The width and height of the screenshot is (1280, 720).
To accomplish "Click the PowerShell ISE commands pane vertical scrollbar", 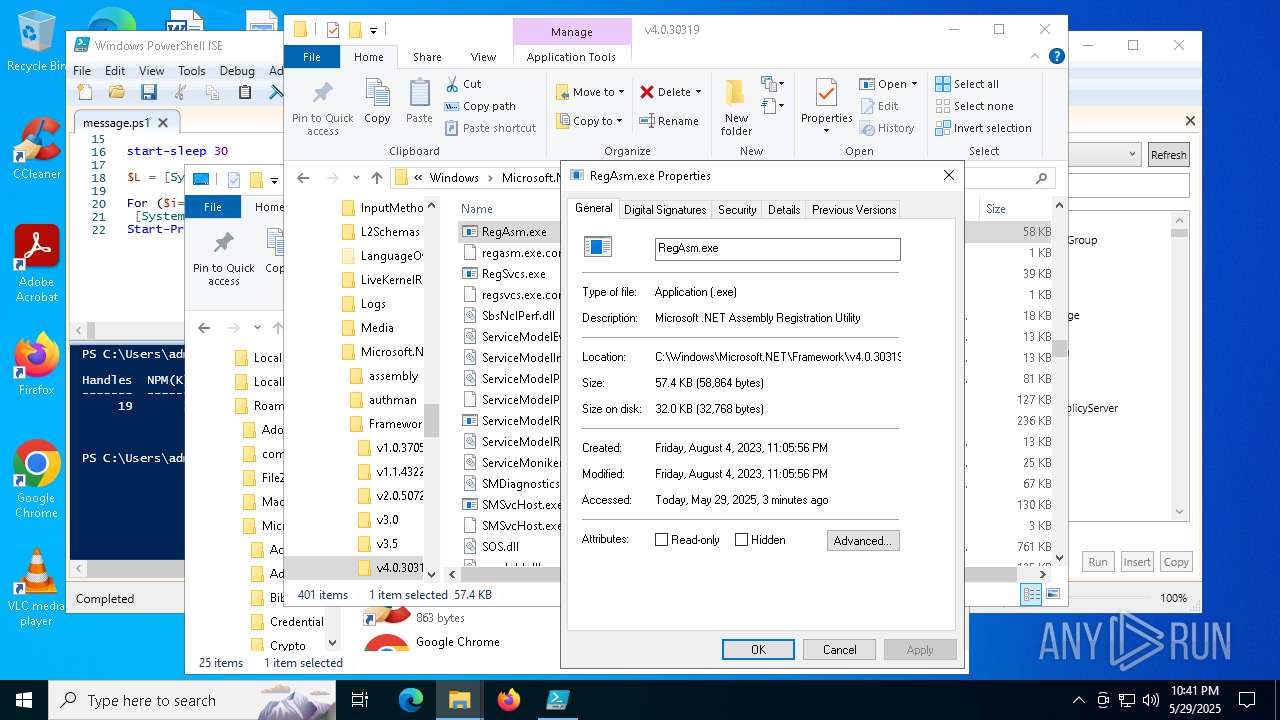I will pyautogui.click(x=1179, y=365).
